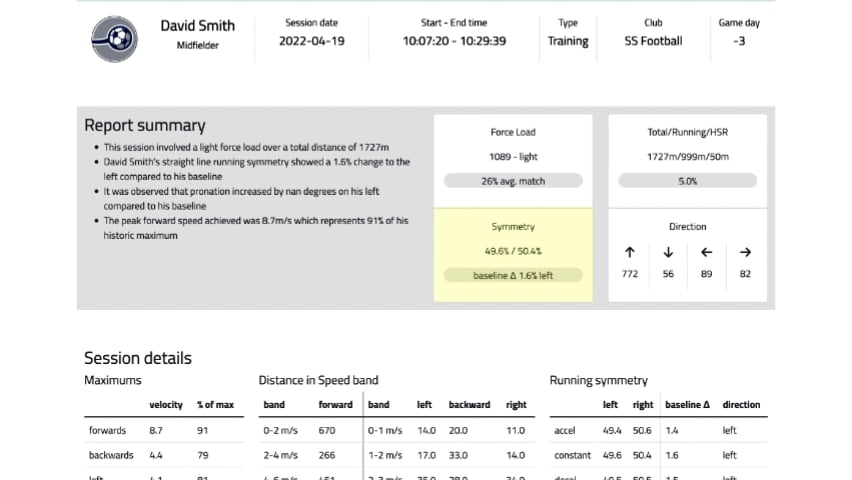Click the backward distance value 56

pos(668,274)
